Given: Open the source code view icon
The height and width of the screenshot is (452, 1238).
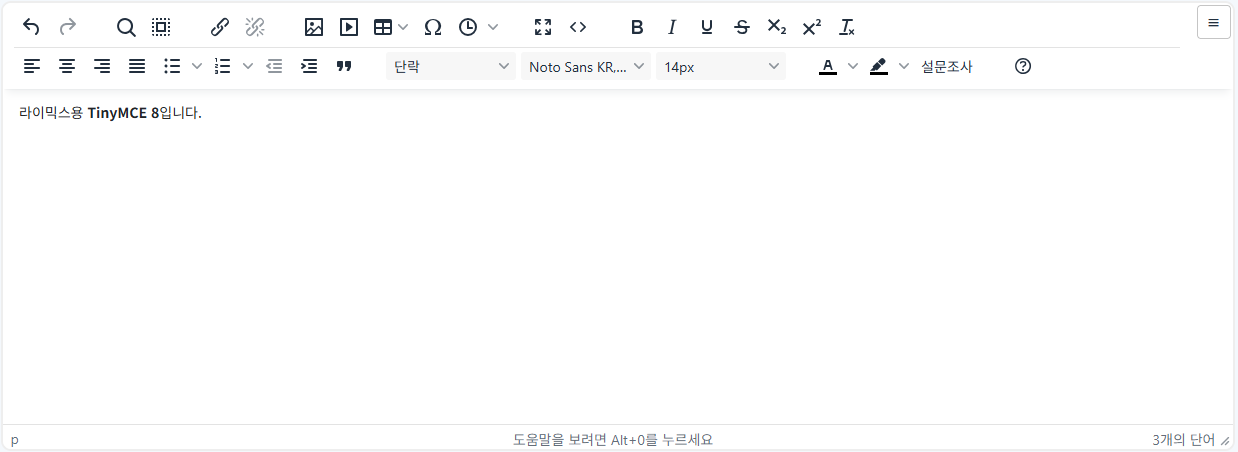Looking at the screenshot, I should [x=577, y=27].
